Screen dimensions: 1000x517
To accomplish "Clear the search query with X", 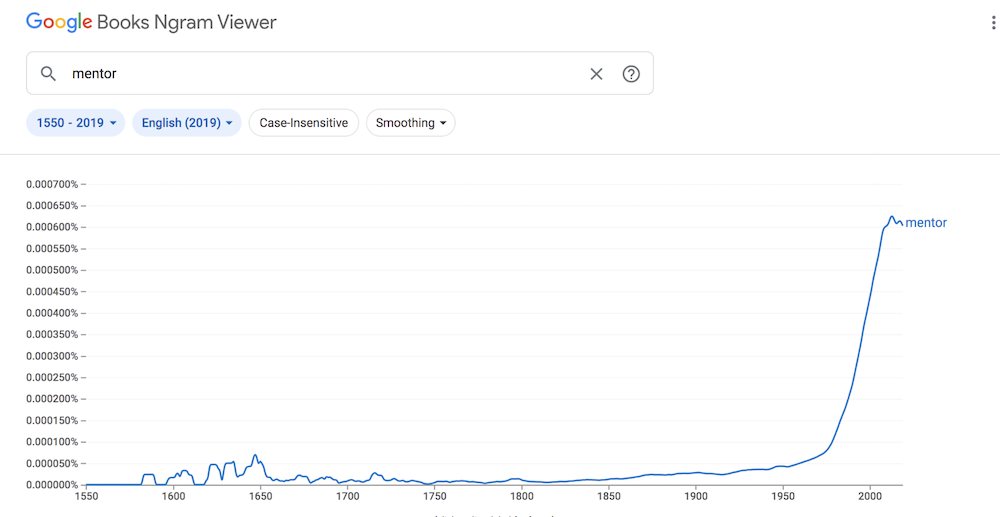I will point(596,74).
